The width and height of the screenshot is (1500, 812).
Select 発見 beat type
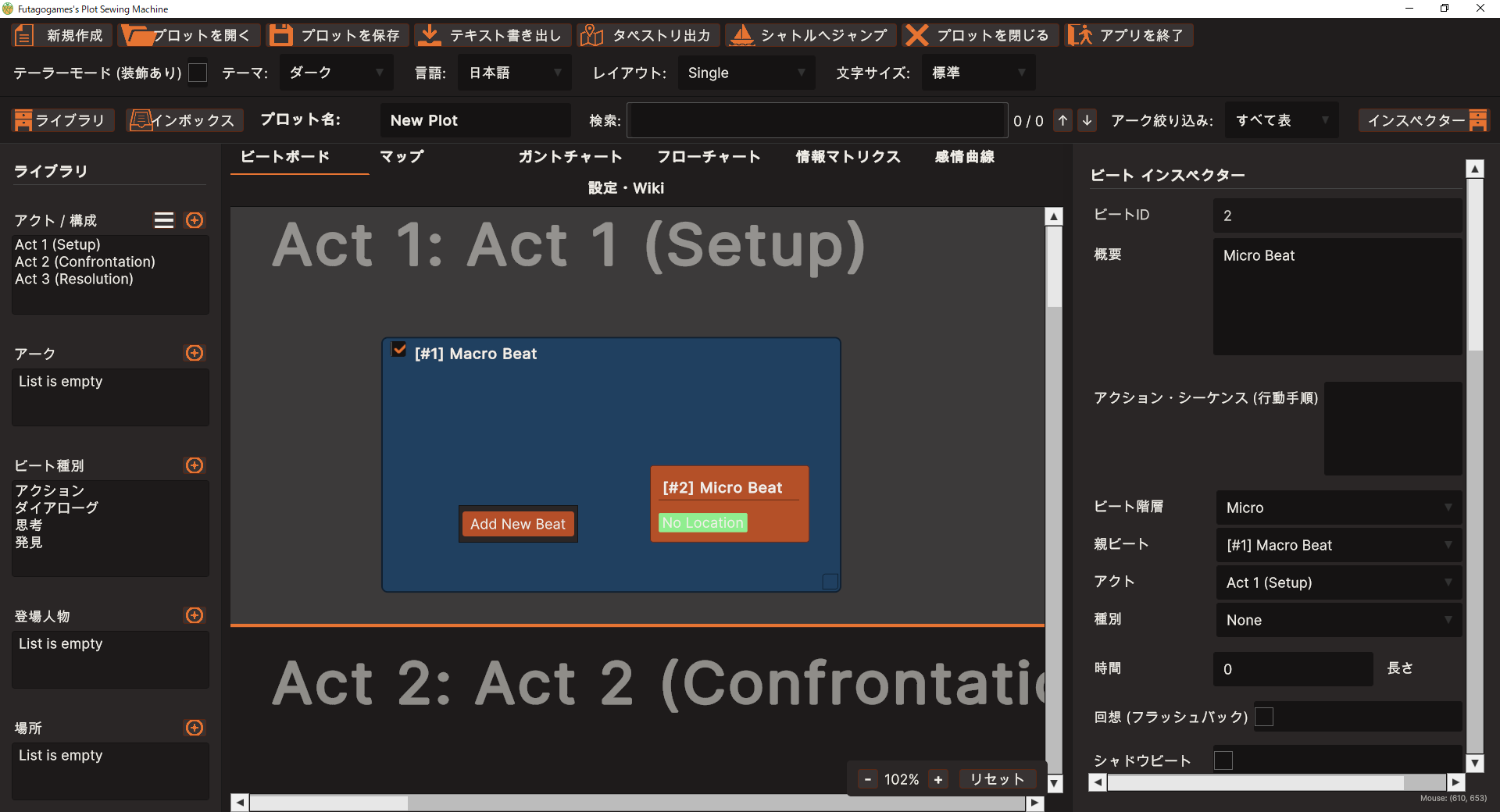tap(29, 542)
